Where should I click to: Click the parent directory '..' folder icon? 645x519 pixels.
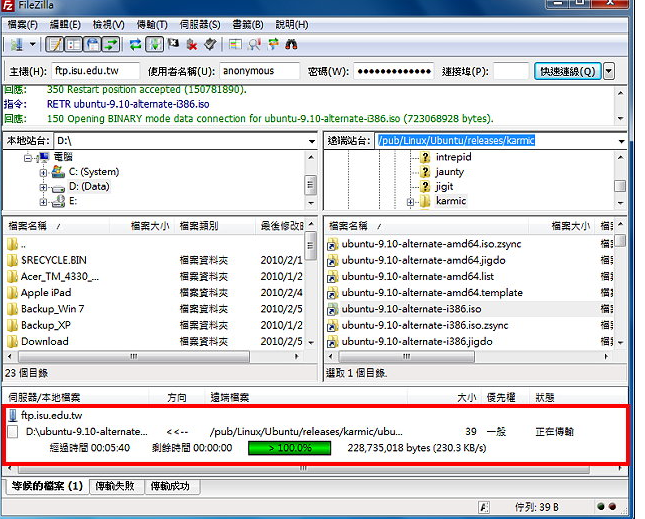(x=13, y=244)
